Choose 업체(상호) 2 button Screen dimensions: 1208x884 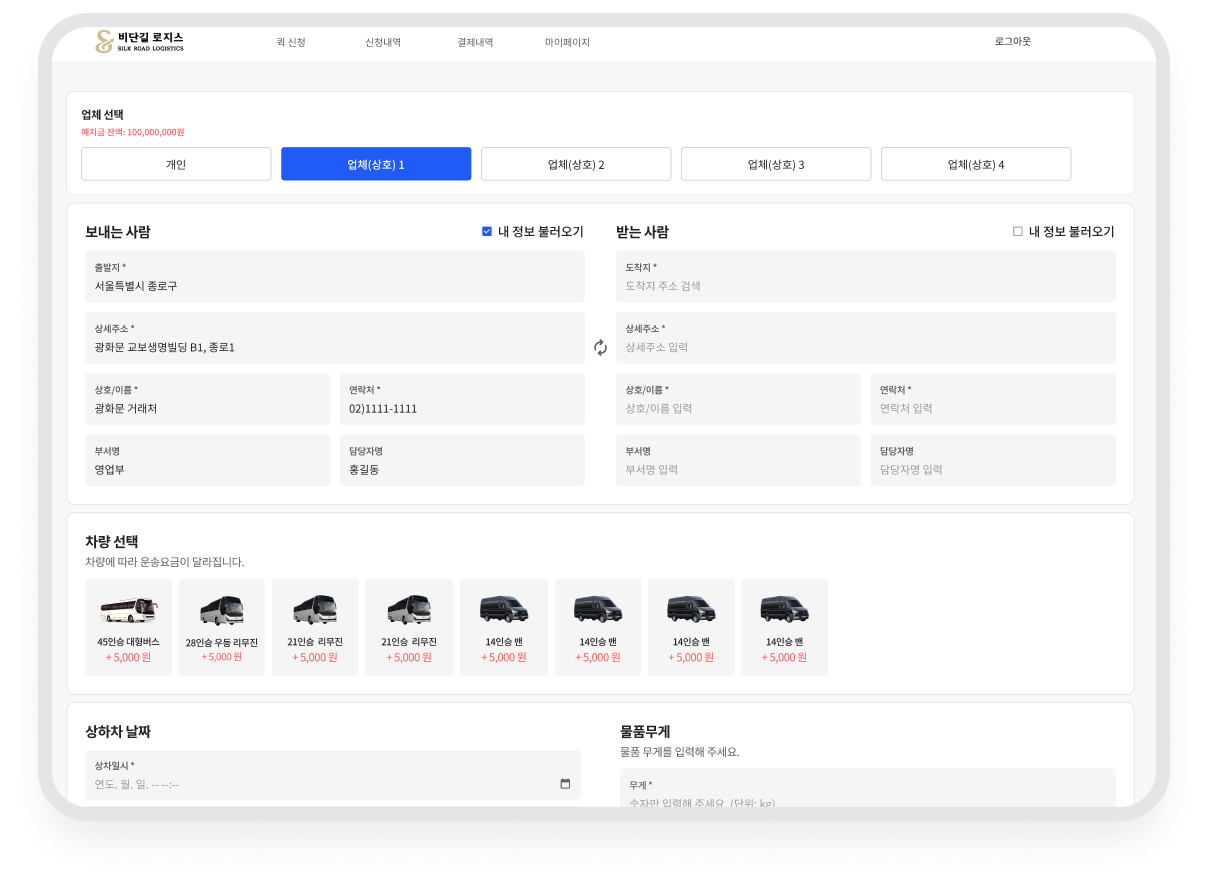coord(576,164)
